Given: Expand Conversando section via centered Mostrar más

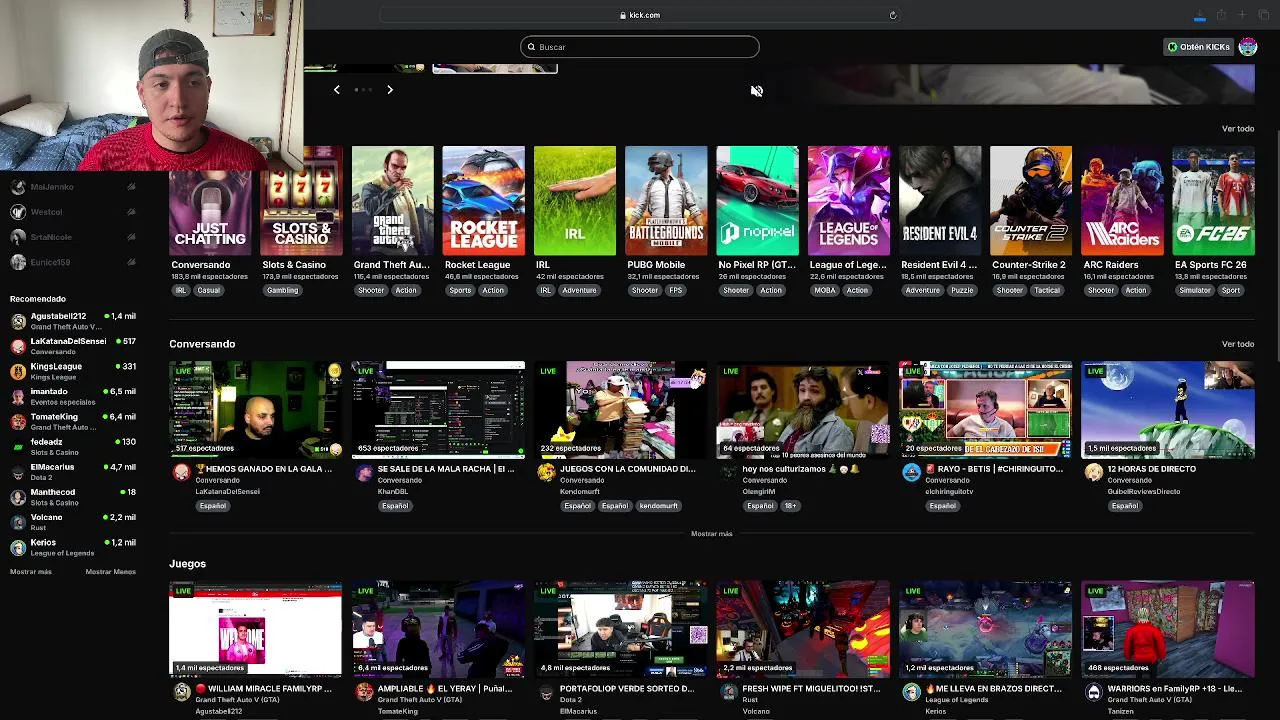Looking at the screenshot, I should [711, 534].
